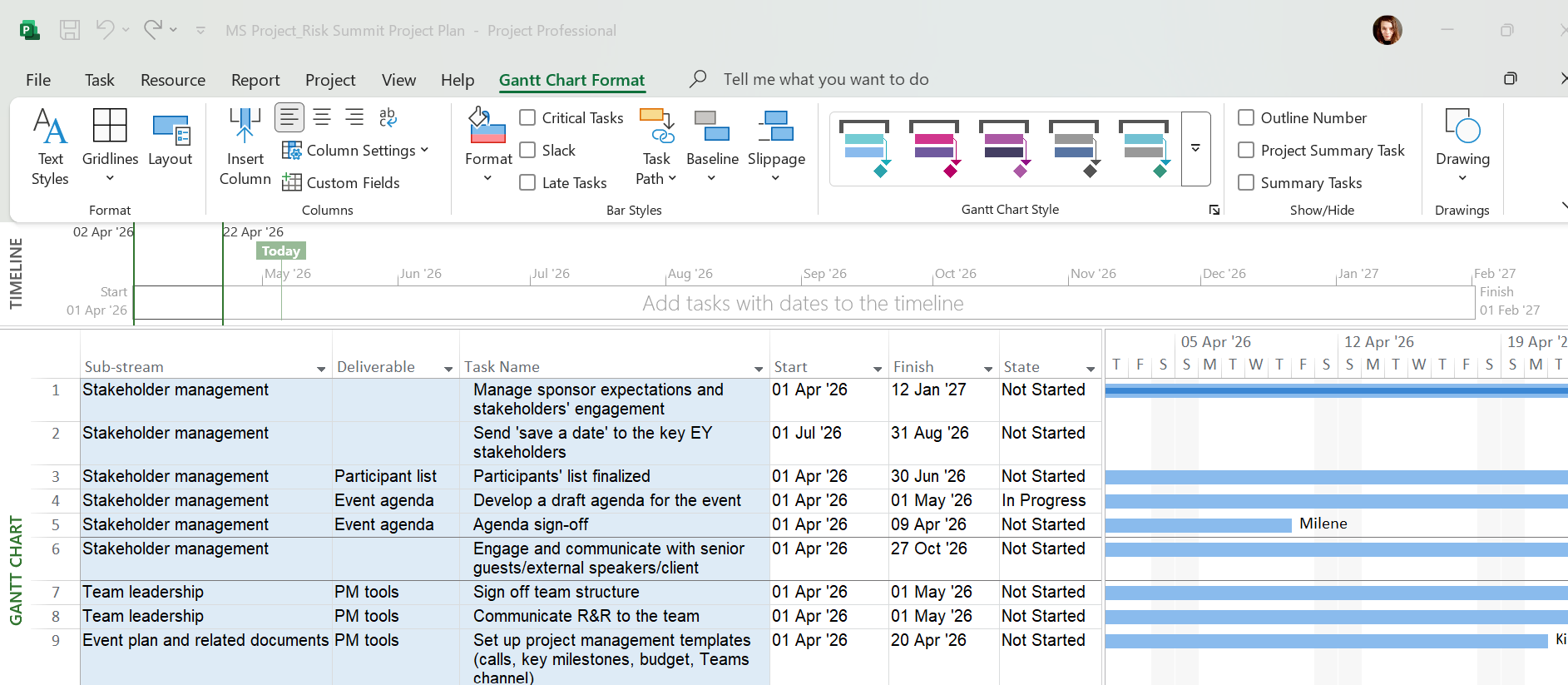The height and width of the screenshot is (685, 1568).
Task: Open the Deliverable column filter arrow
Action: click(448, 369)
